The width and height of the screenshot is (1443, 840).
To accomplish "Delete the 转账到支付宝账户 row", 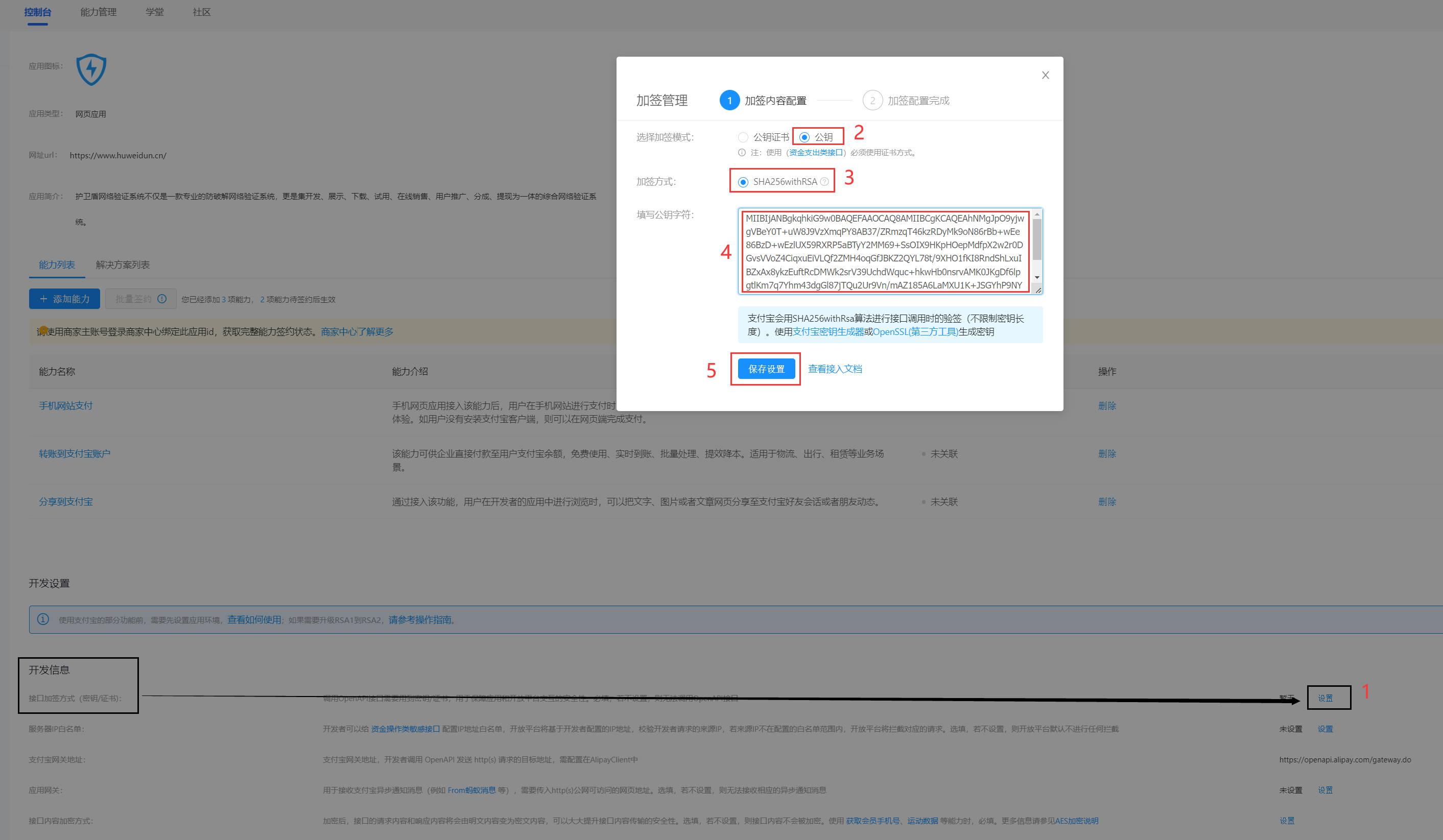I will click(x=1107, y=453).
